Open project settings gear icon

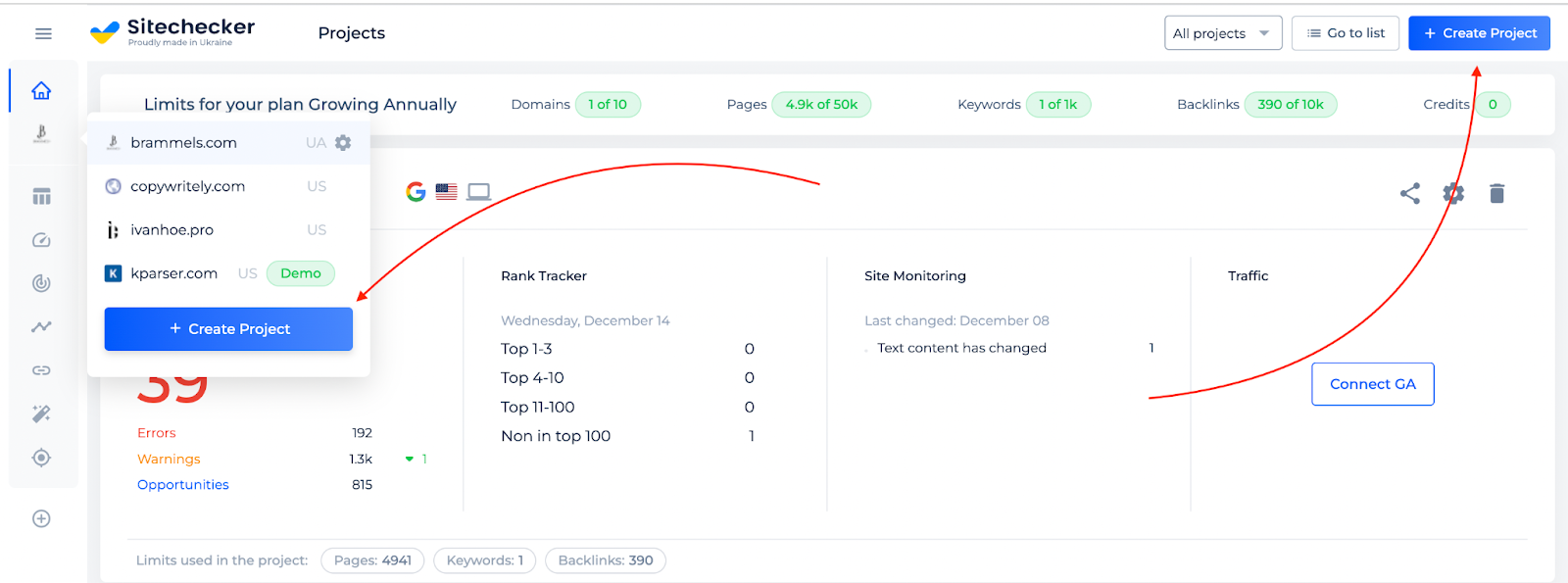pyautogui.click(x=1453, y=193)
